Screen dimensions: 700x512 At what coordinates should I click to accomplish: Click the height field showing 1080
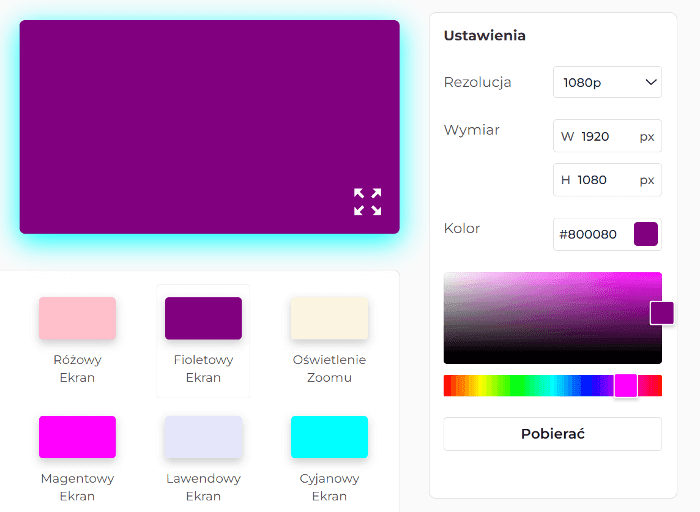(x=607, y=180)
